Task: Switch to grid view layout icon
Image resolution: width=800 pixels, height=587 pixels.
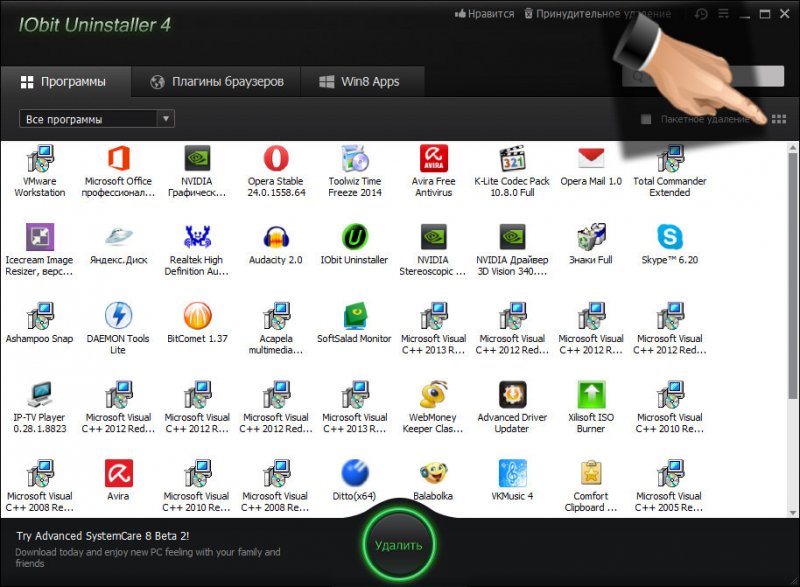Action: (x=779, y=119)
